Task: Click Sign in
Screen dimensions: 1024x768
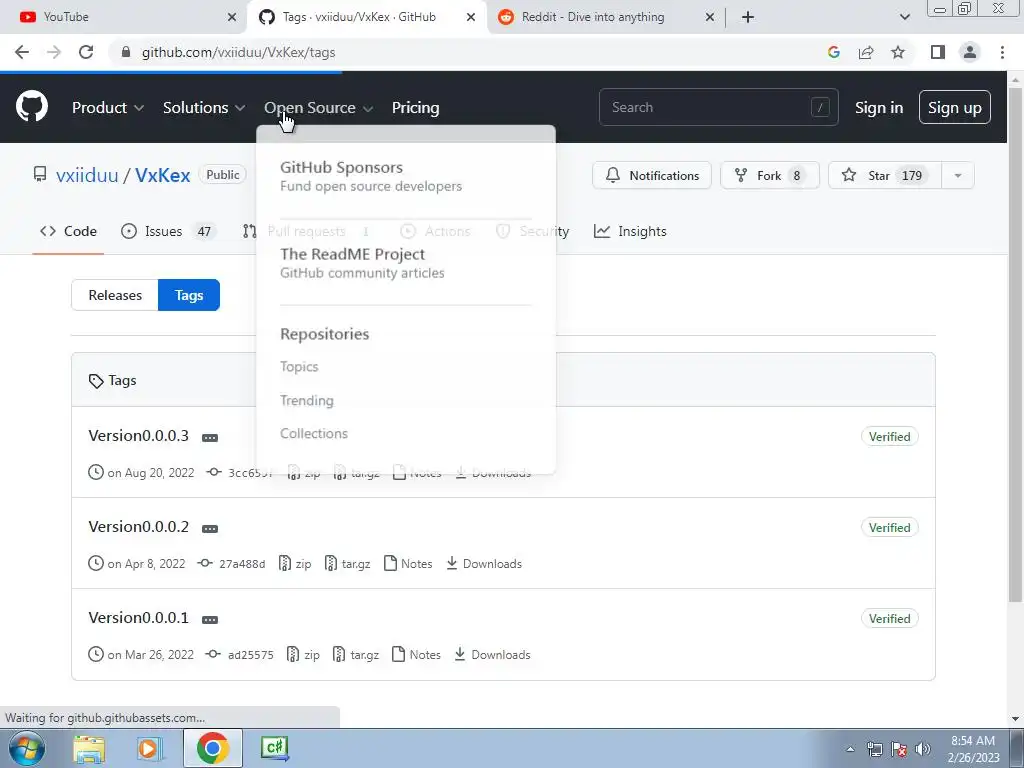Action: click(x=879, y=108)
